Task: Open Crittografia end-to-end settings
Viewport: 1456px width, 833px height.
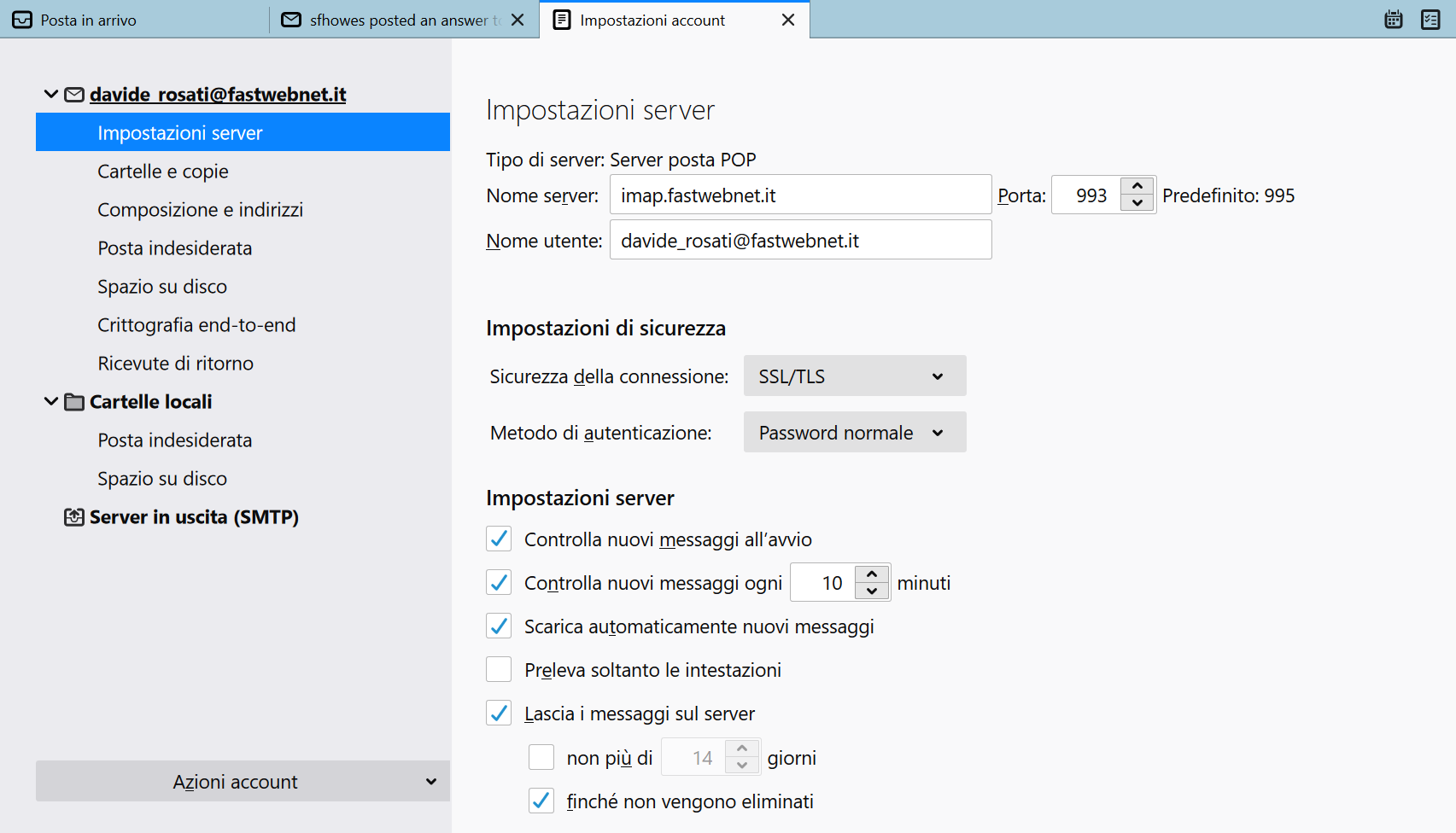Action: (x=196, y=325)
